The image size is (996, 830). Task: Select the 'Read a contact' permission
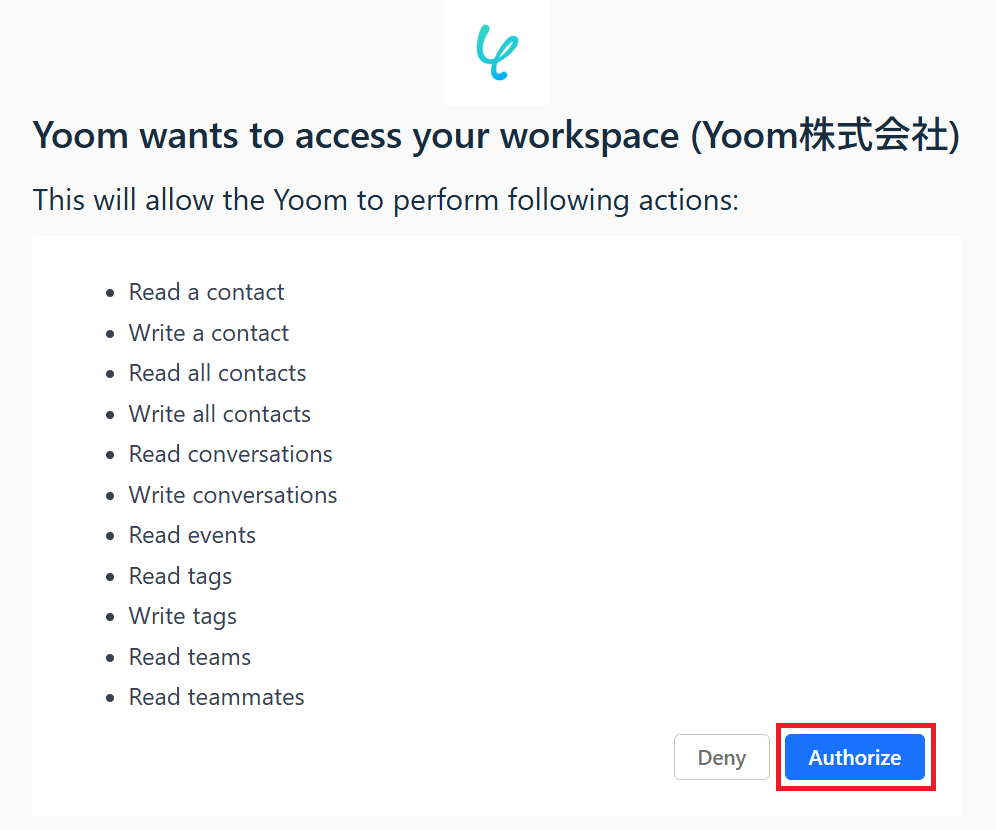206,292
